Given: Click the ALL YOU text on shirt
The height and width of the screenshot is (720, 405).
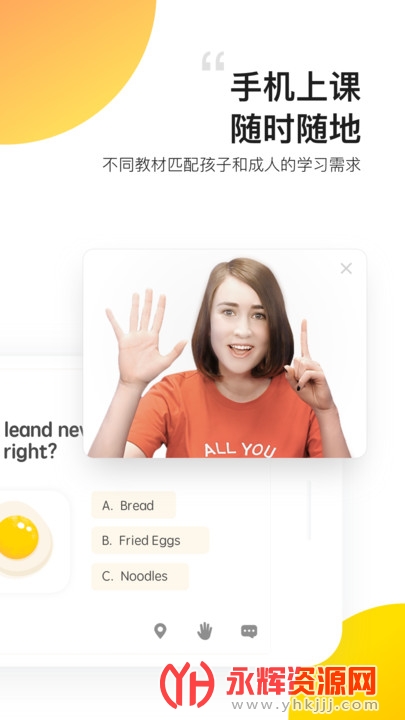Looking at the screenshot, I should coord(240,449).
